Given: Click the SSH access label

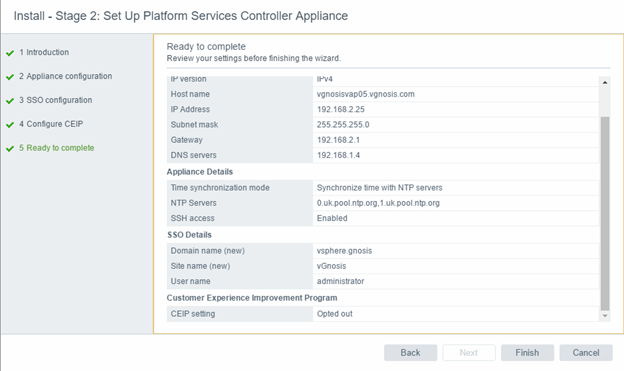Looking at the screenshot, I should click(x=192, y=218).
